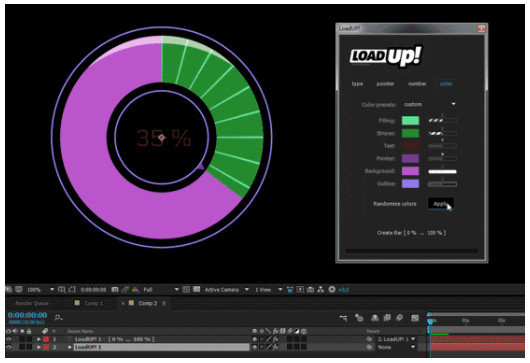Select the layer 1 LoadUP! 1 - [0 % ... 100 %] name
Screen dimensions: 530x363
pos(115,339)
